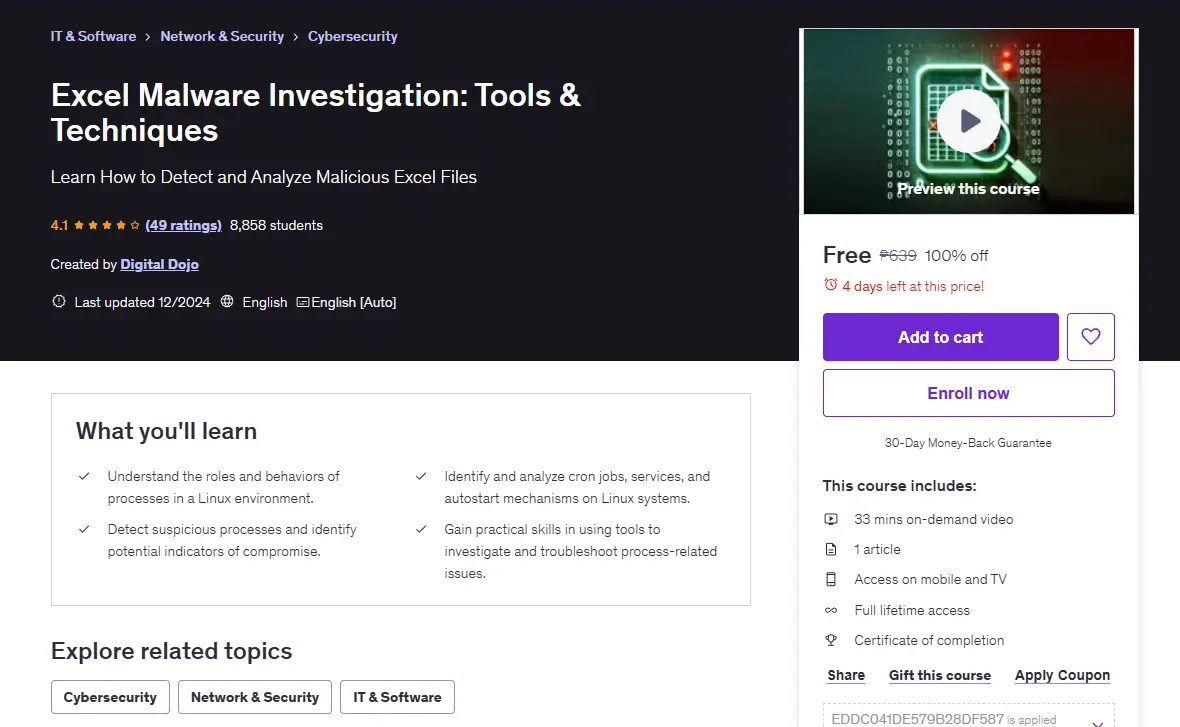1180x727 pixels.
Task: Click the Explore related topics heading
Action: (x=172, y=651)
